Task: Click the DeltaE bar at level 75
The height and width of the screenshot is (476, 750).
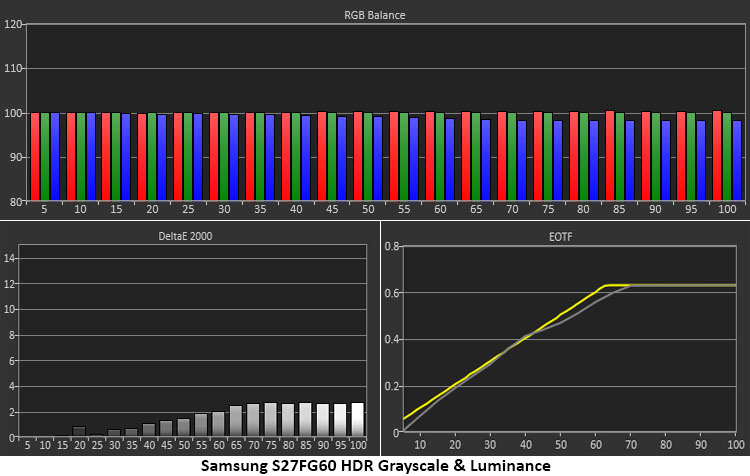Action: tap(271, 420)
